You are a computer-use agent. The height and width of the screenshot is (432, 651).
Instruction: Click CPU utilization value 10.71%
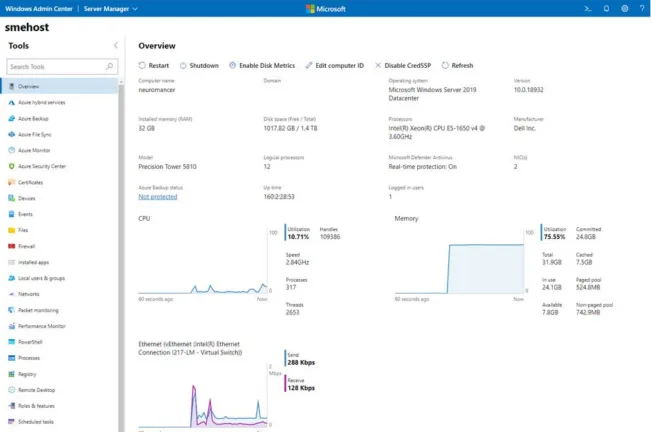coord(298,237)
